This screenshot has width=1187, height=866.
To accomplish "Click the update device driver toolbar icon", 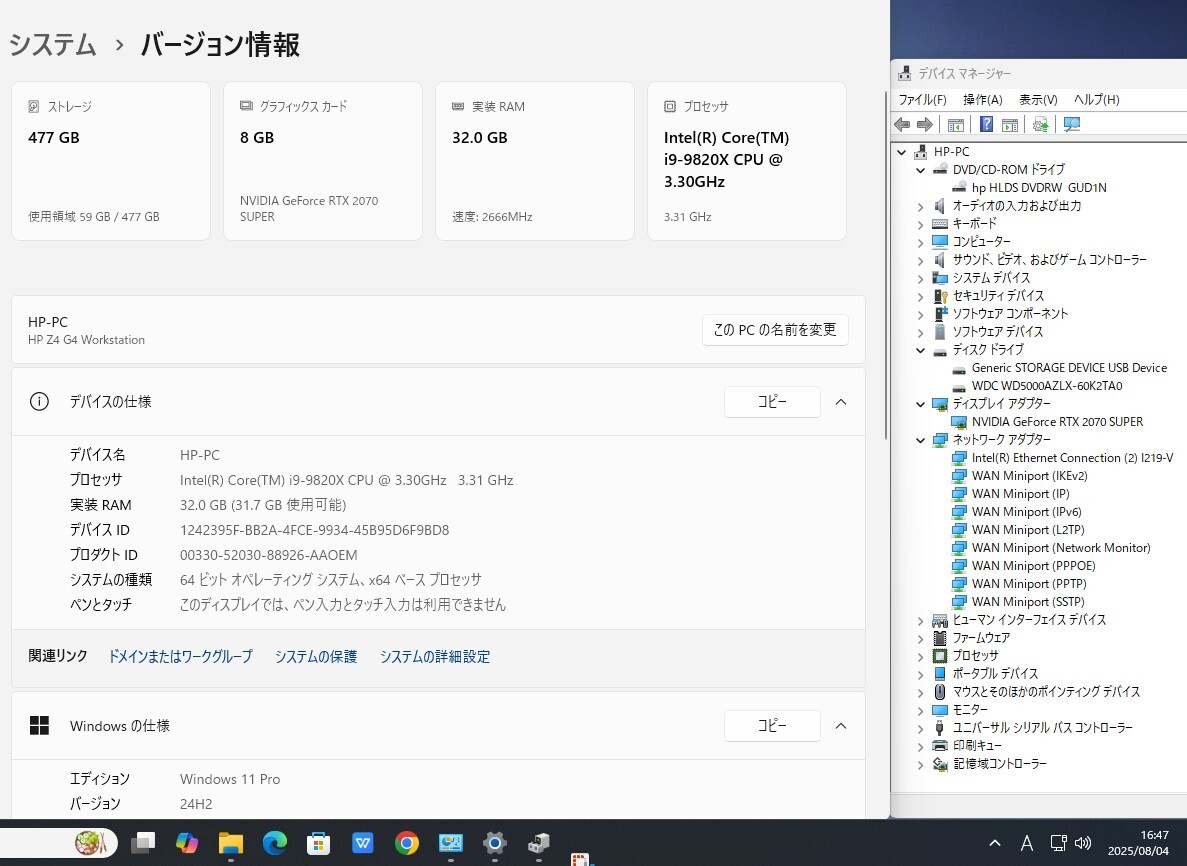I will click(x=1041, y=125).
